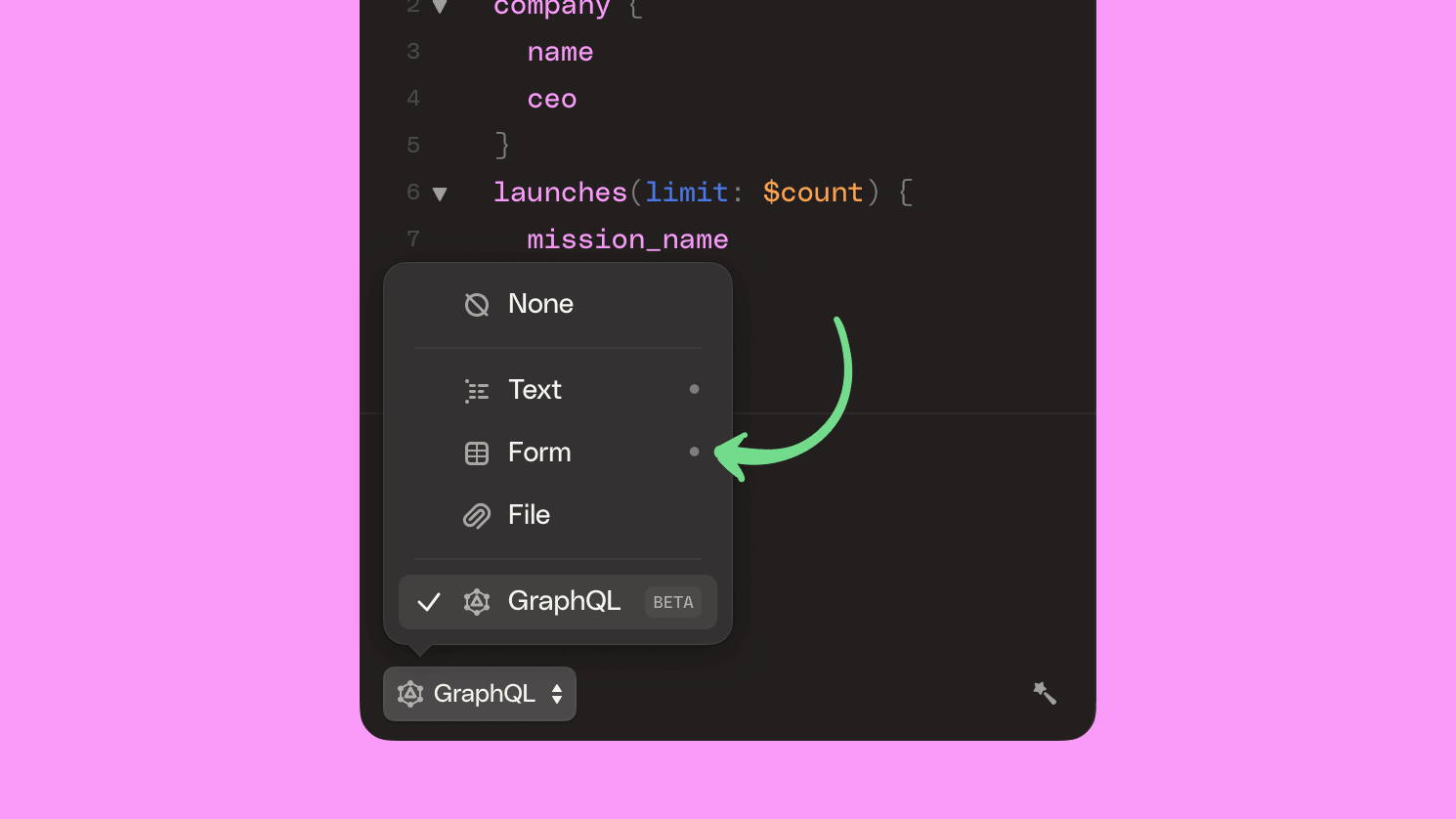Click the File paperclip icon
Viewport: 1456px width, 819px height.
click(477, 516)
